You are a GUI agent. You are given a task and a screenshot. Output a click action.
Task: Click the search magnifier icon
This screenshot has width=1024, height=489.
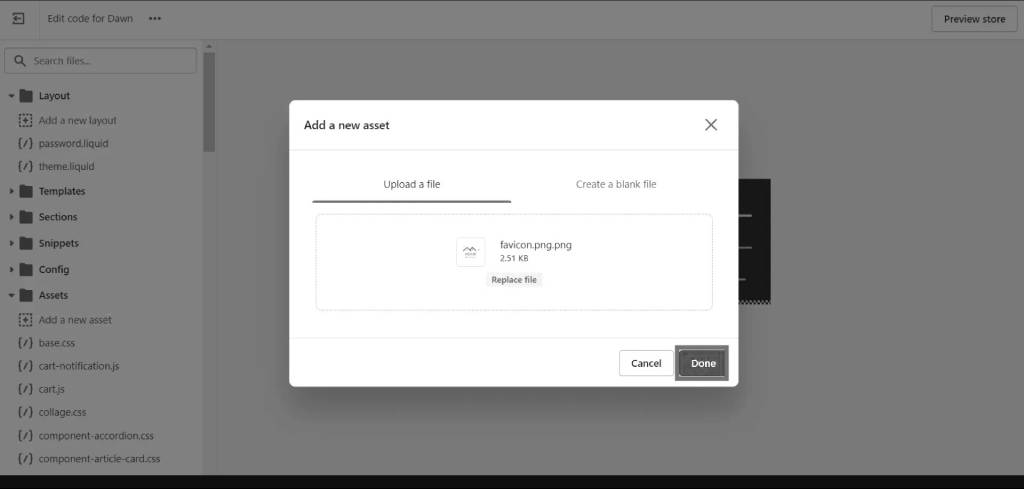(x=20, y=61)
